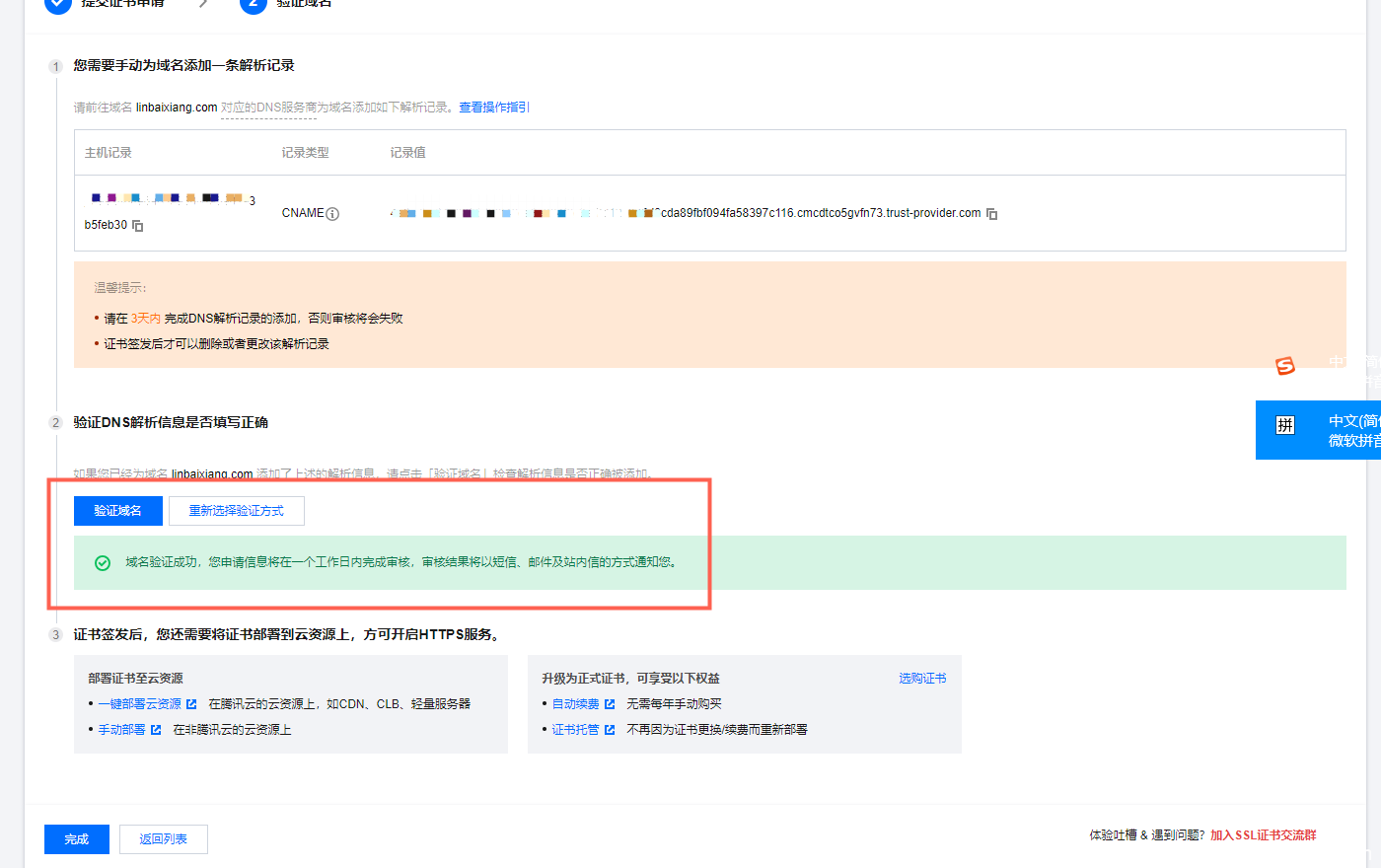This screenshot has width=1381, height=868.
Task: Open the 证书托管 link
Action: (x=576, y=730)
